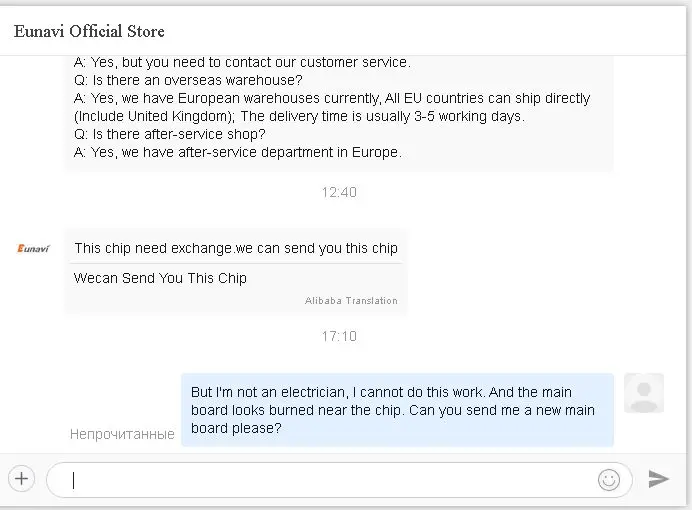Click translated text Wecan Send You This Chip
This screenshot has height=510, width=692.
(x=160, y=278)
